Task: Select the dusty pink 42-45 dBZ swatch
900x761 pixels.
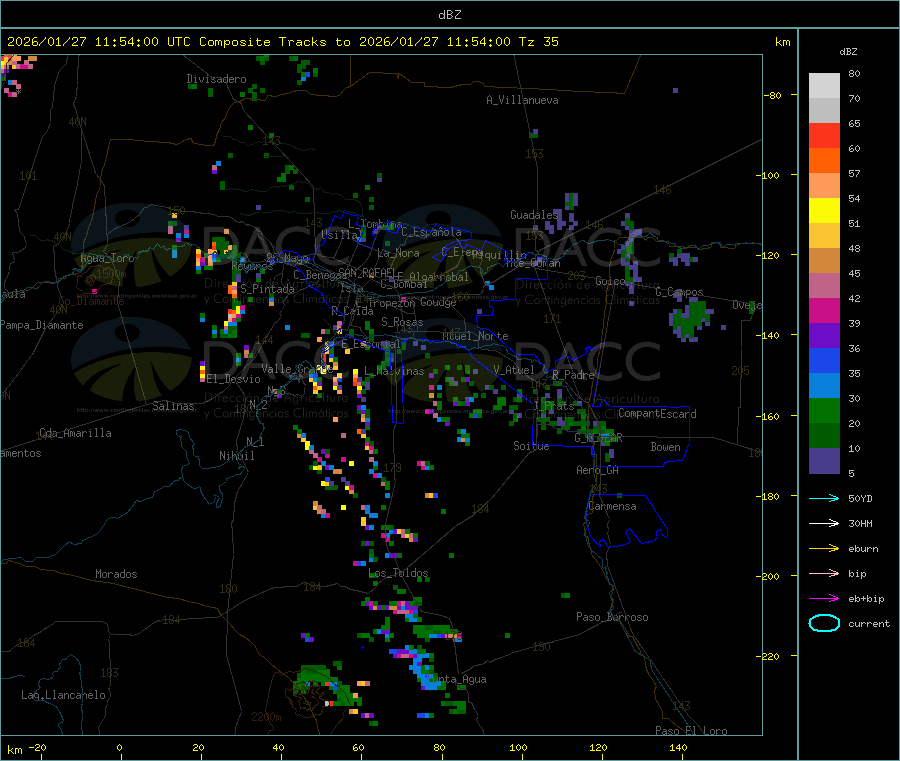Action: (824, 286)
